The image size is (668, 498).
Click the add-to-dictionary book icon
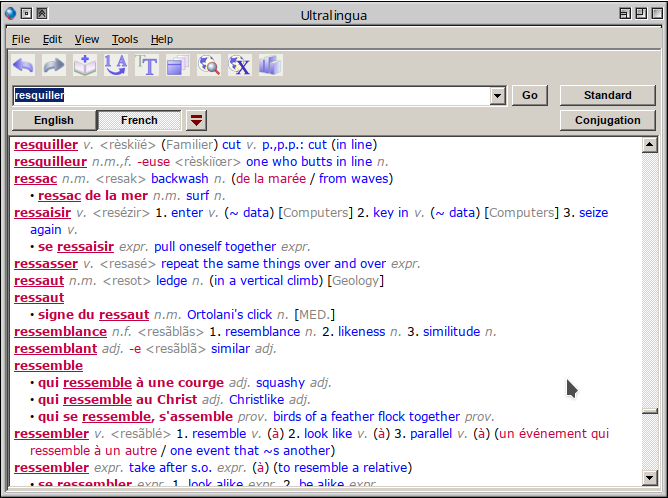[85, 66]
